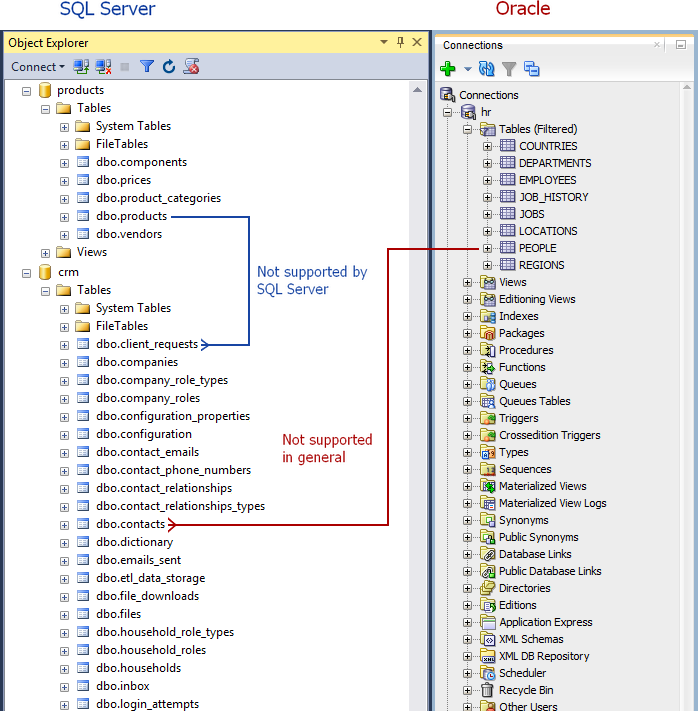This screenshot has width=698, height=711.
Task: Click Disconnect icon in Object Explorer toolbar
Action: tap(102, 67)
